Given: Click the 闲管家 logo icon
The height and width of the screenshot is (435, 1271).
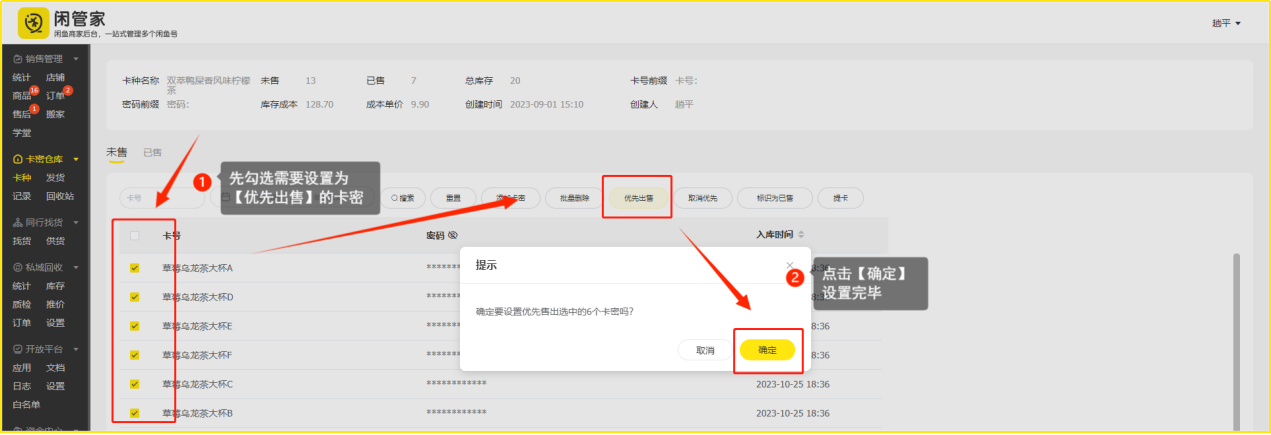Looking at the screenshot, I should (x=34, y=23).
